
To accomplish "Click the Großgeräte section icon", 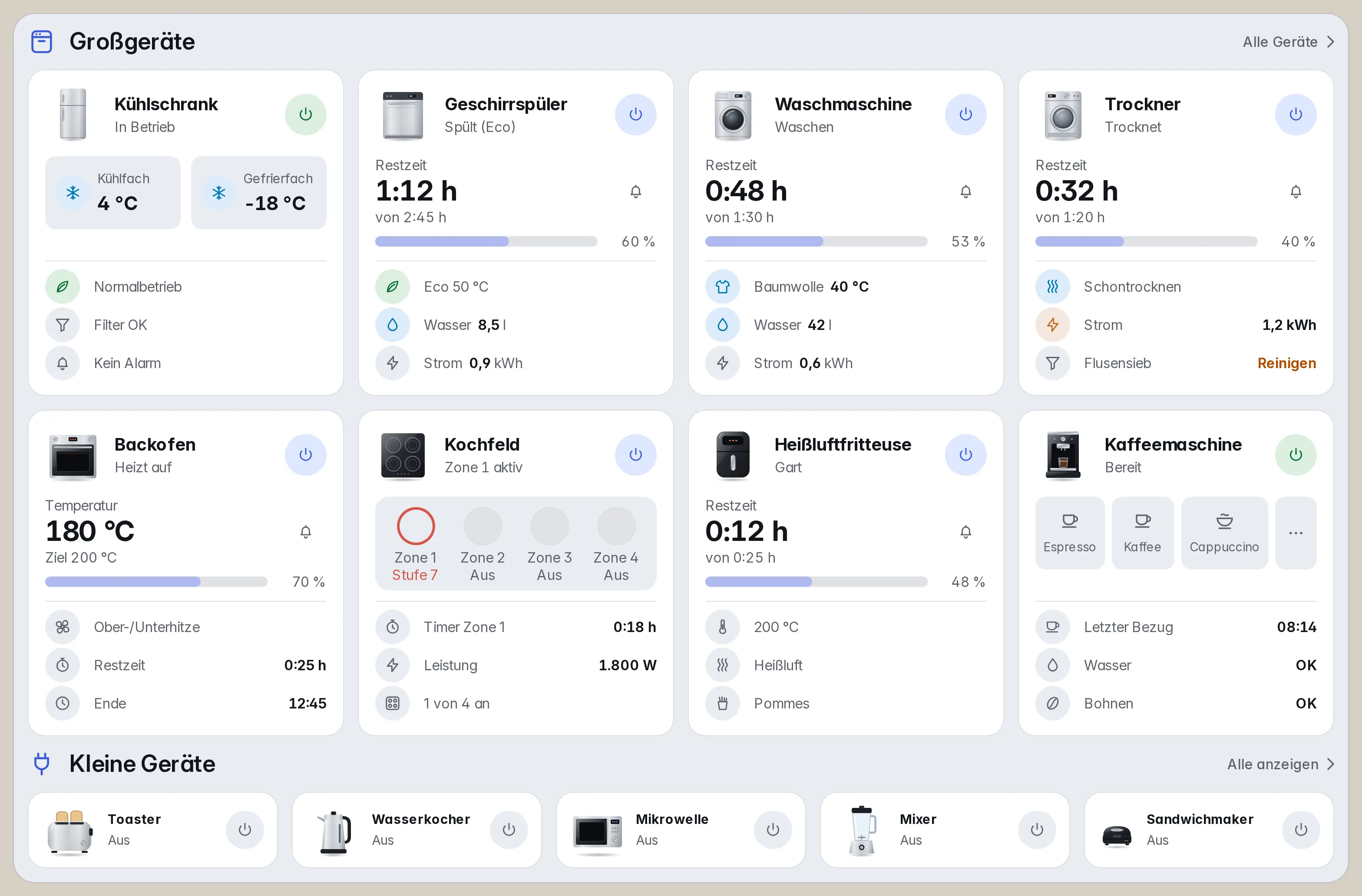I will [x=42, y=42].
